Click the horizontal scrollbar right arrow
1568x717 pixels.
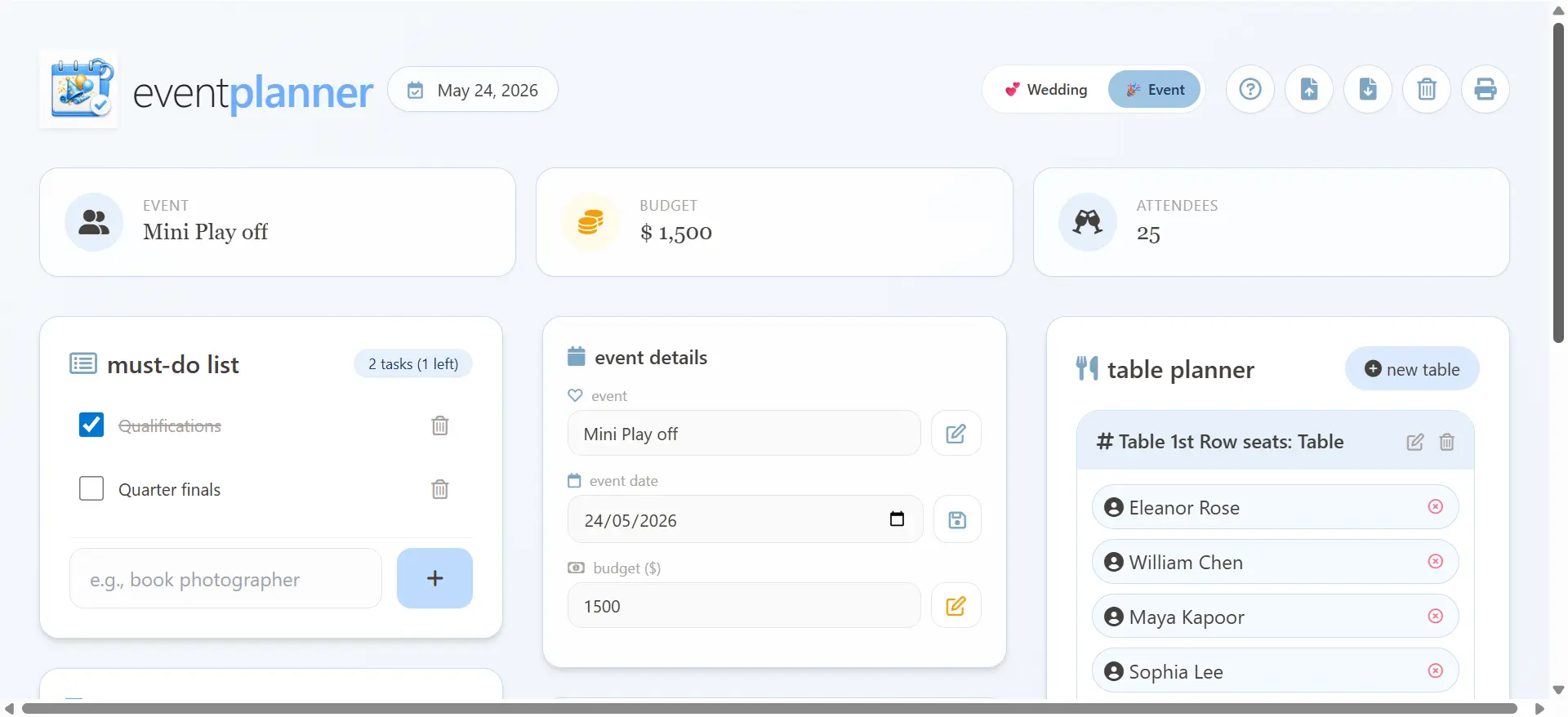(1539, 708)
